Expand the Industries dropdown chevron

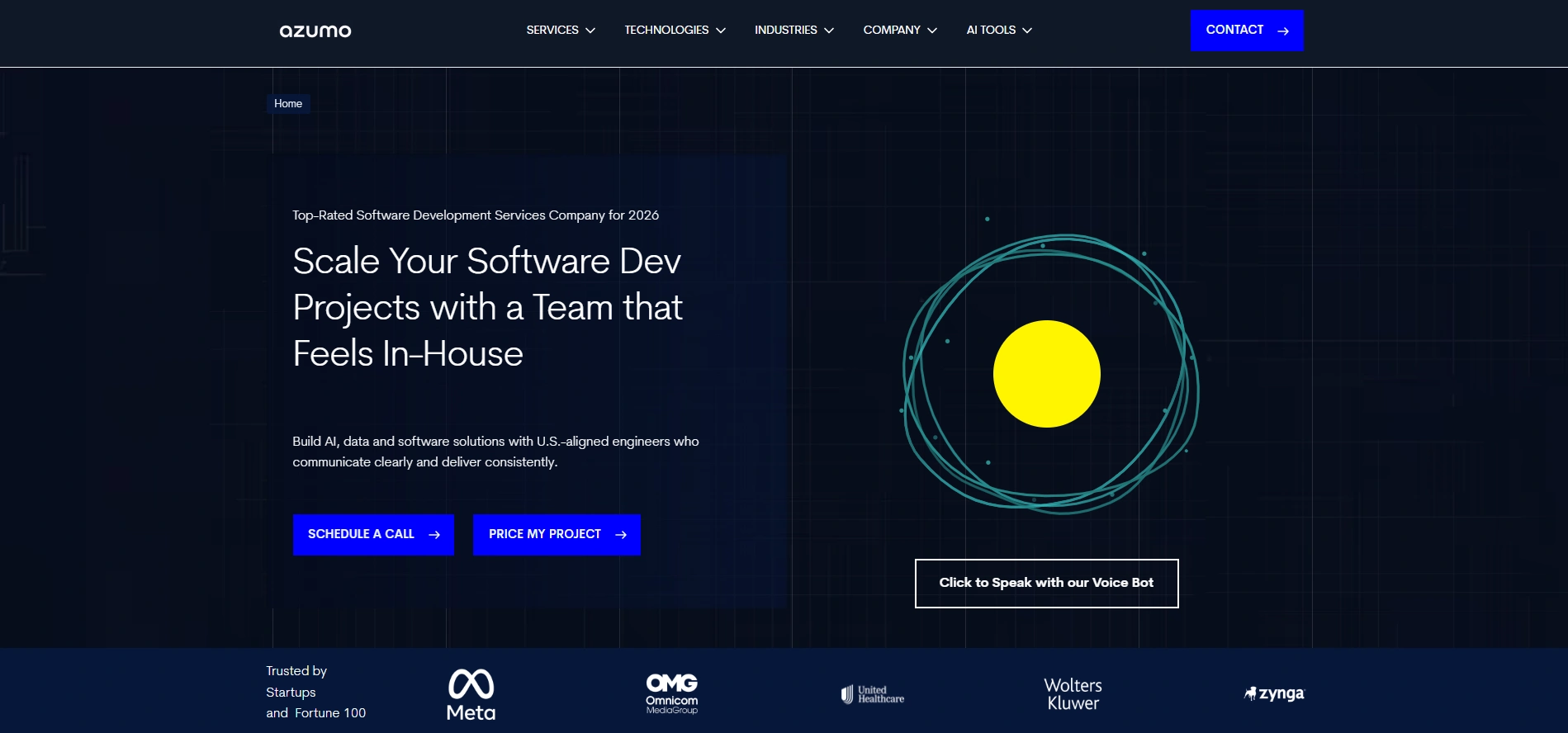829,31
